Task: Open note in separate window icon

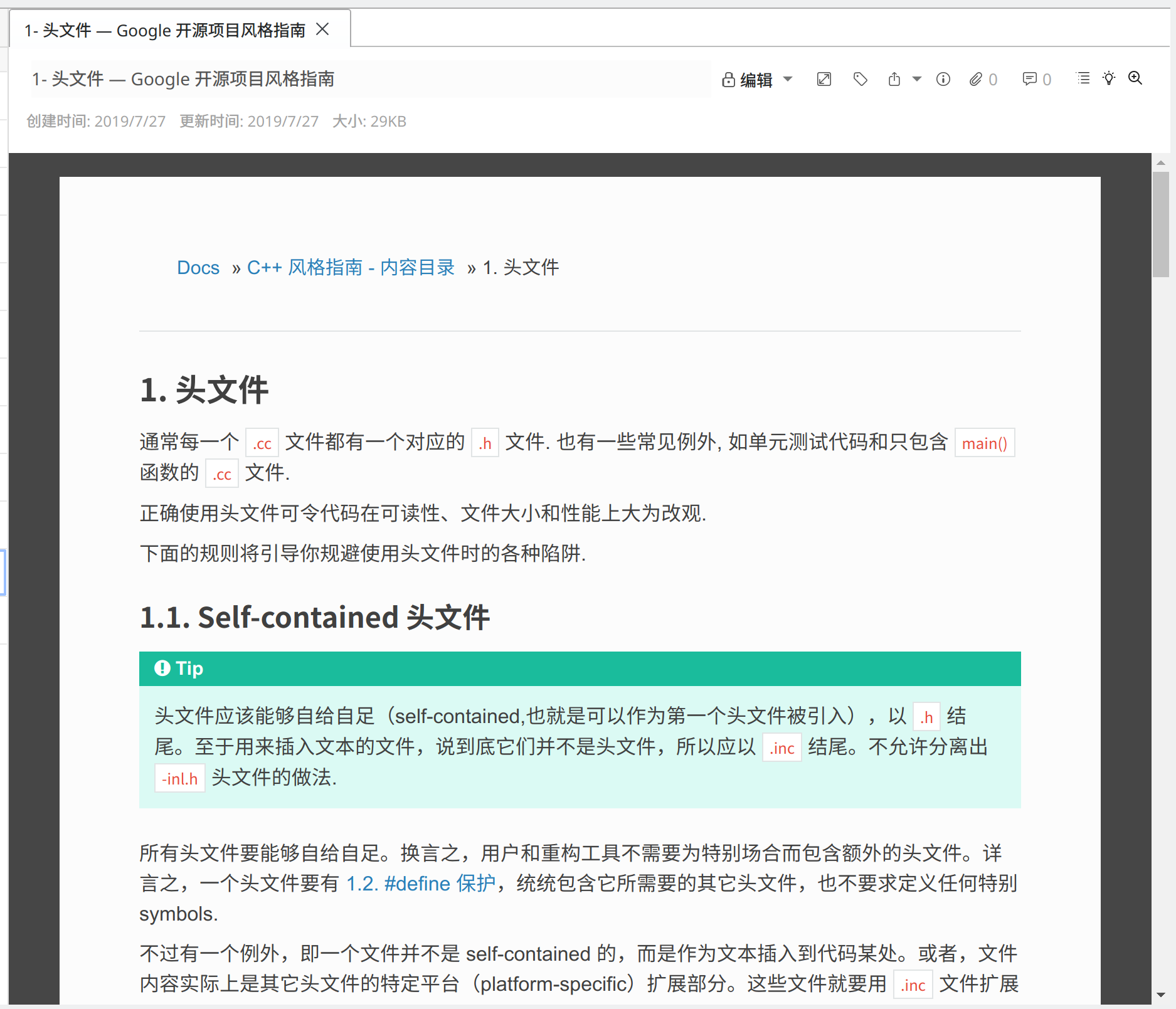Action: point(824,79)
